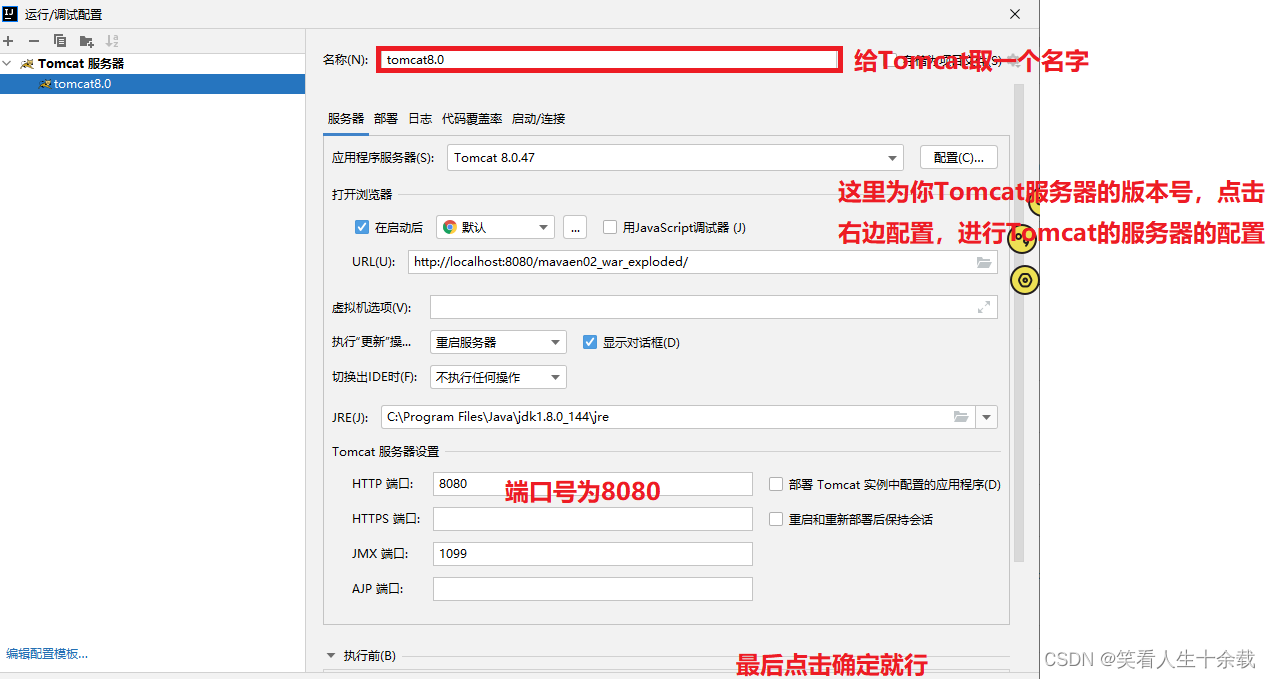Open 编辑配置模板... link

point(47,654)
